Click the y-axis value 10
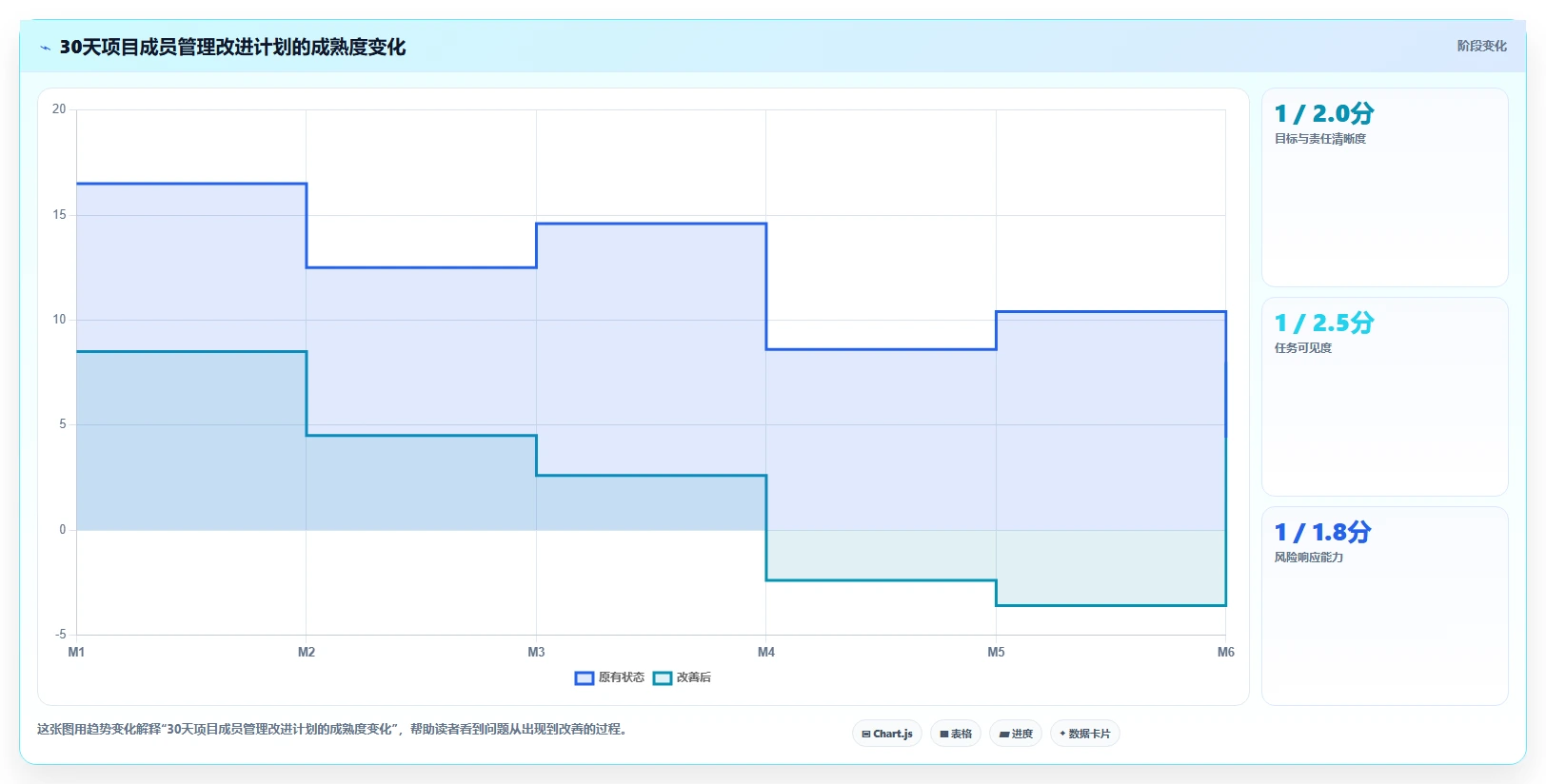This screenshot has width=1546, height=784. click(x=59, y=320)
